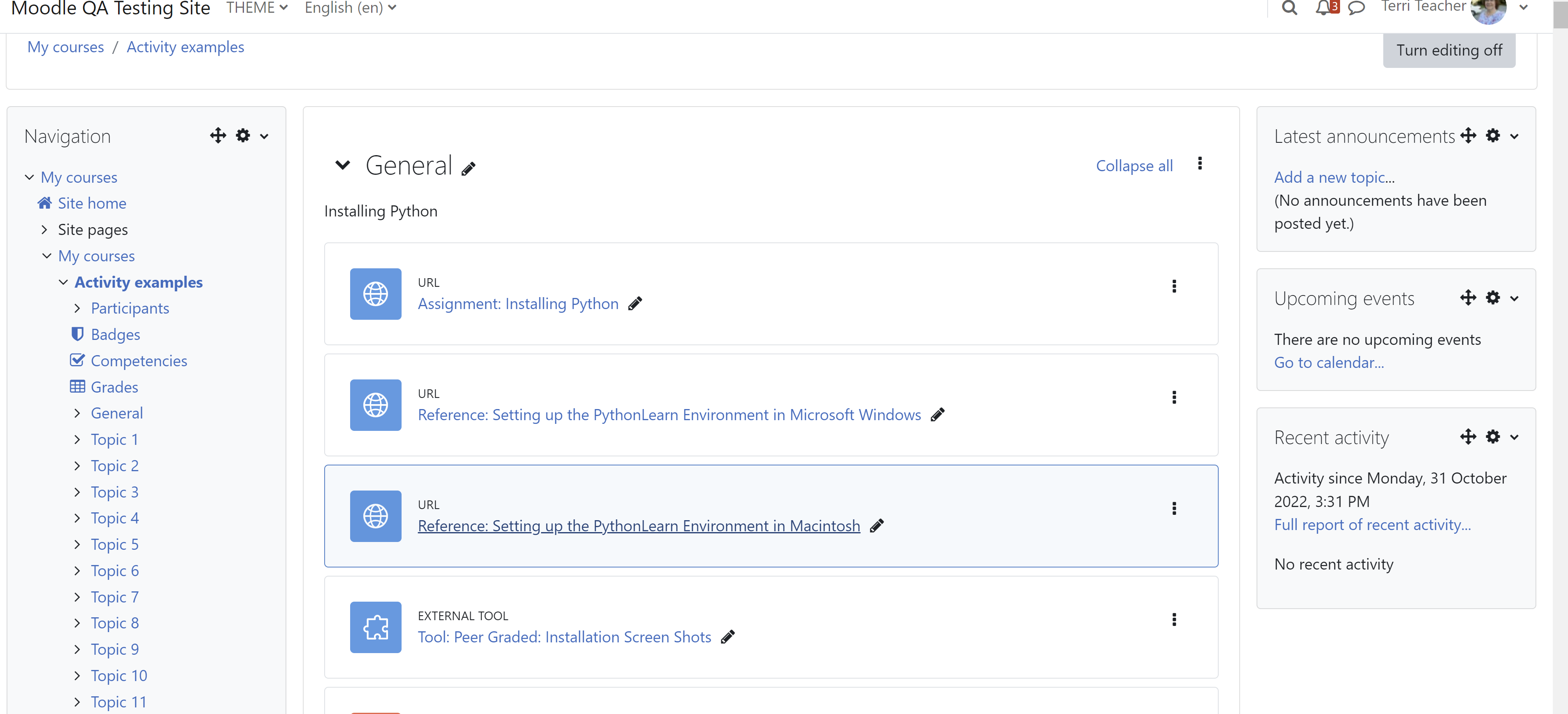Image resolution: width=1568 pixels, height=714 pixels.
Task: Open the search magnifier icon
Action: (x=1289, y=7)
